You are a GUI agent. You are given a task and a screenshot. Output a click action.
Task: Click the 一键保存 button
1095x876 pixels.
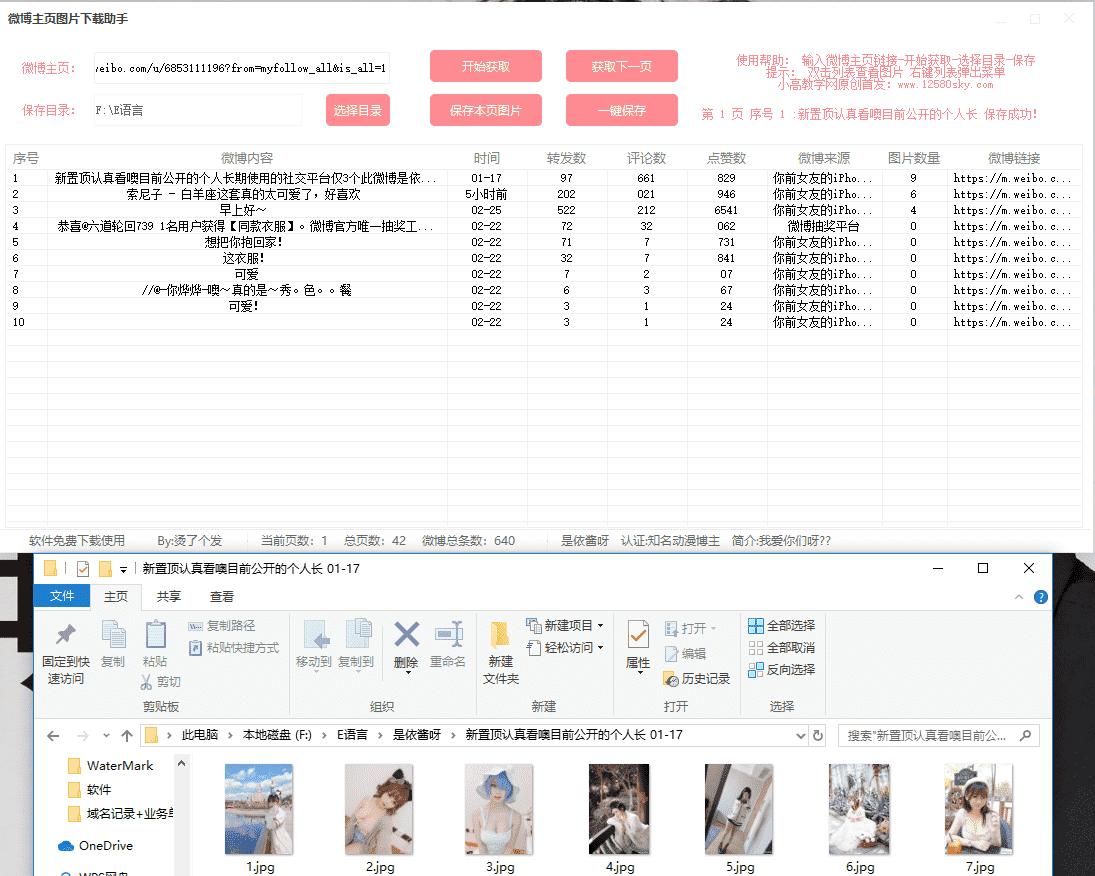click(x=621, y=110)
